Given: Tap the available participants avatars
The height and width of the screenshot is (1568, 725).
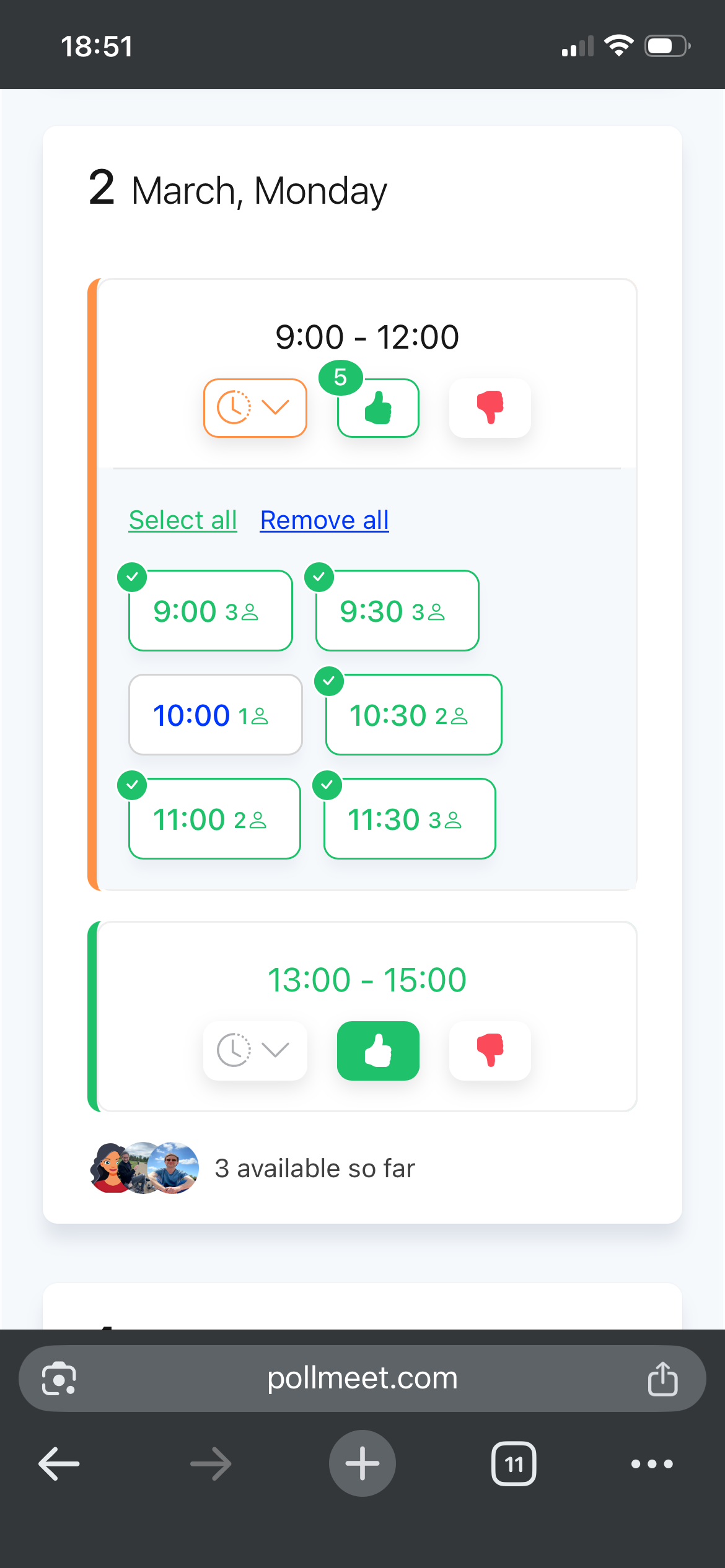Looking at the screenshot, I should (x=144, y=1168).
